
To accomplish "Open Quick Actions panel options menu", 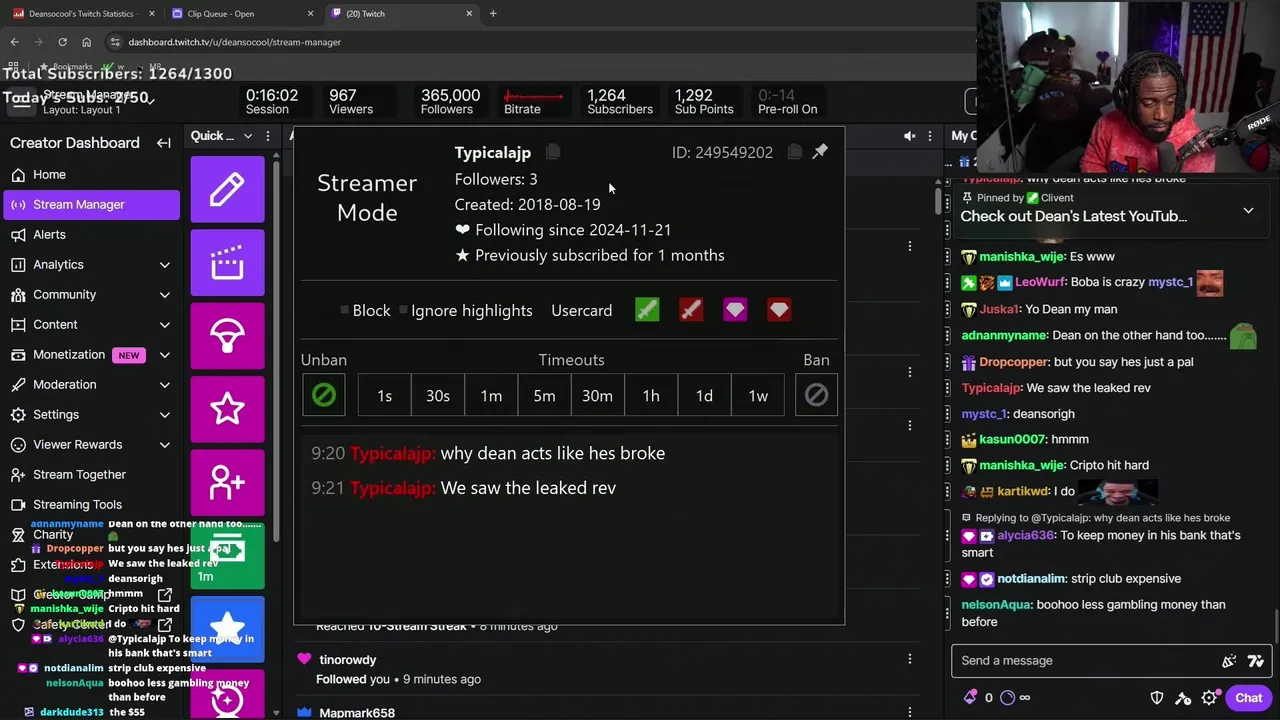I will 268,136.
